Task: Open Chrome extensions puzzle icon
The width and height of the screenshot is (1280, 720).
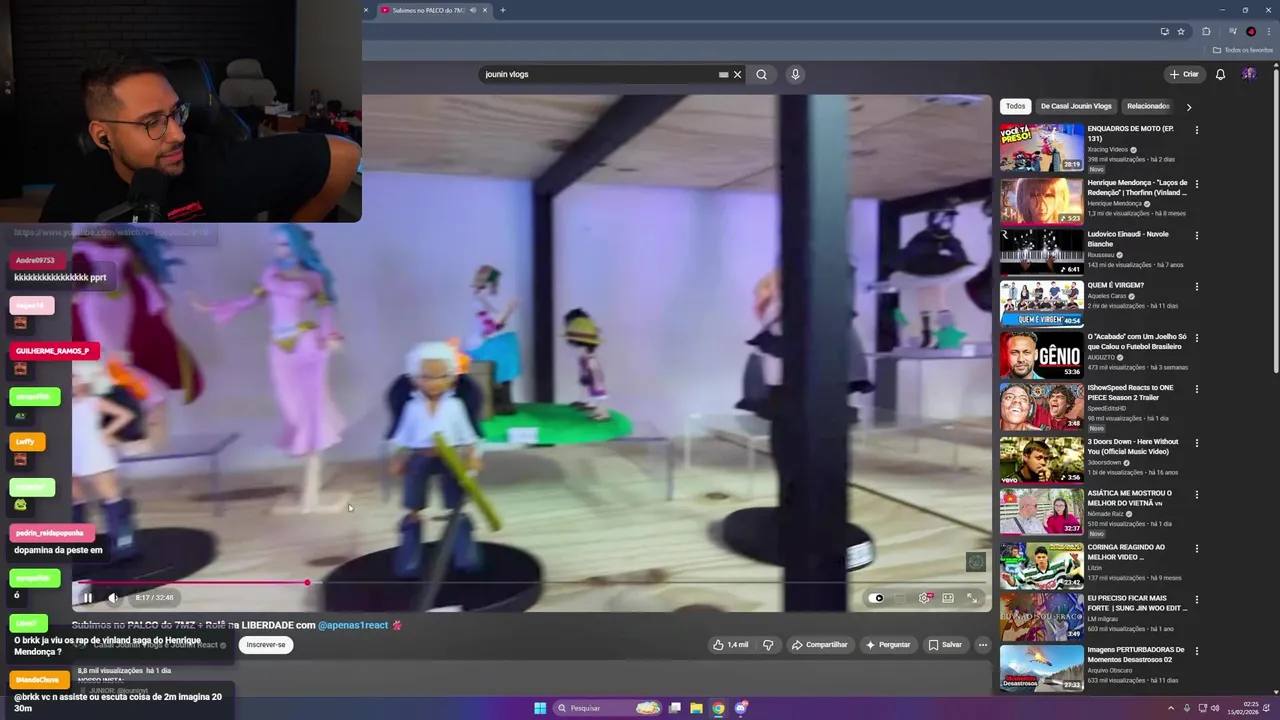Action: tap(1206, 31)
